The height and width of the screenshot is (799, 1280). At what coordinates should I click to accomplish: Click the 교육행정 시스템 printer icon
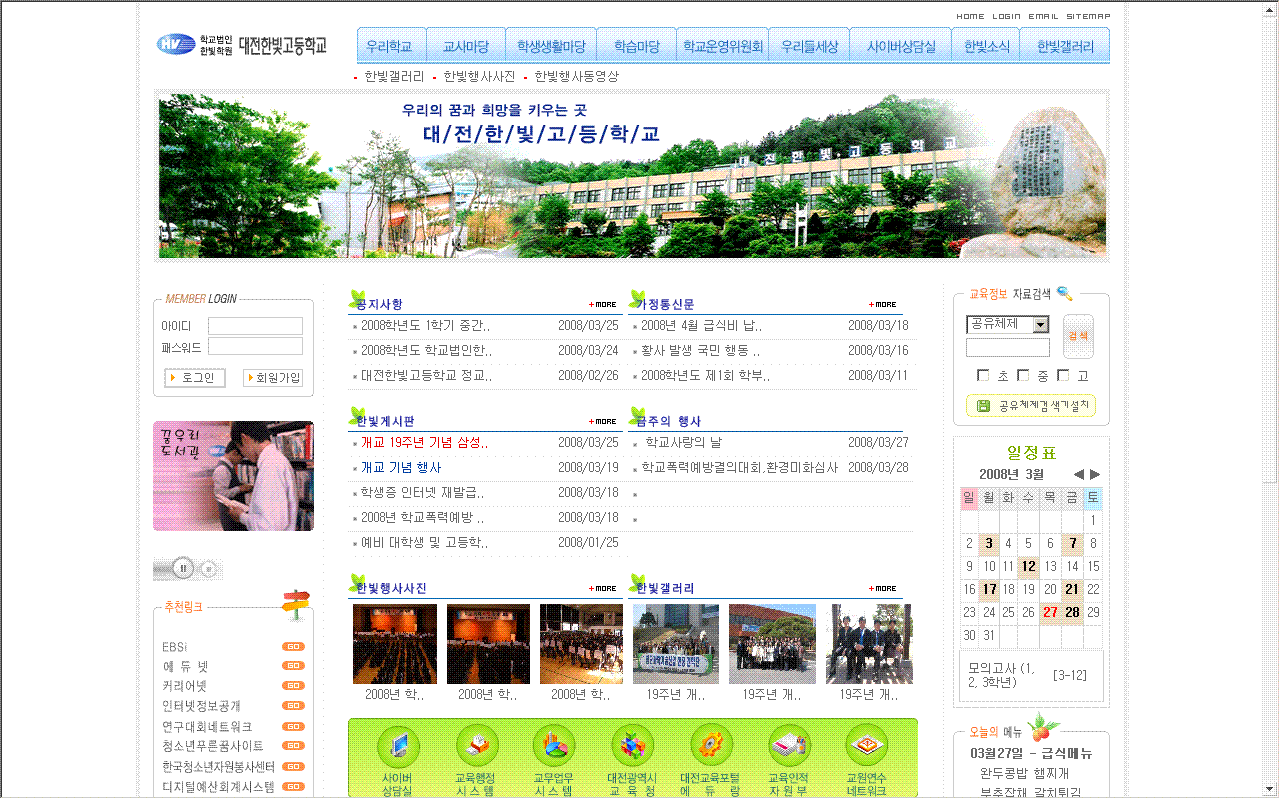pyautogui.click(x=476, y=748)
